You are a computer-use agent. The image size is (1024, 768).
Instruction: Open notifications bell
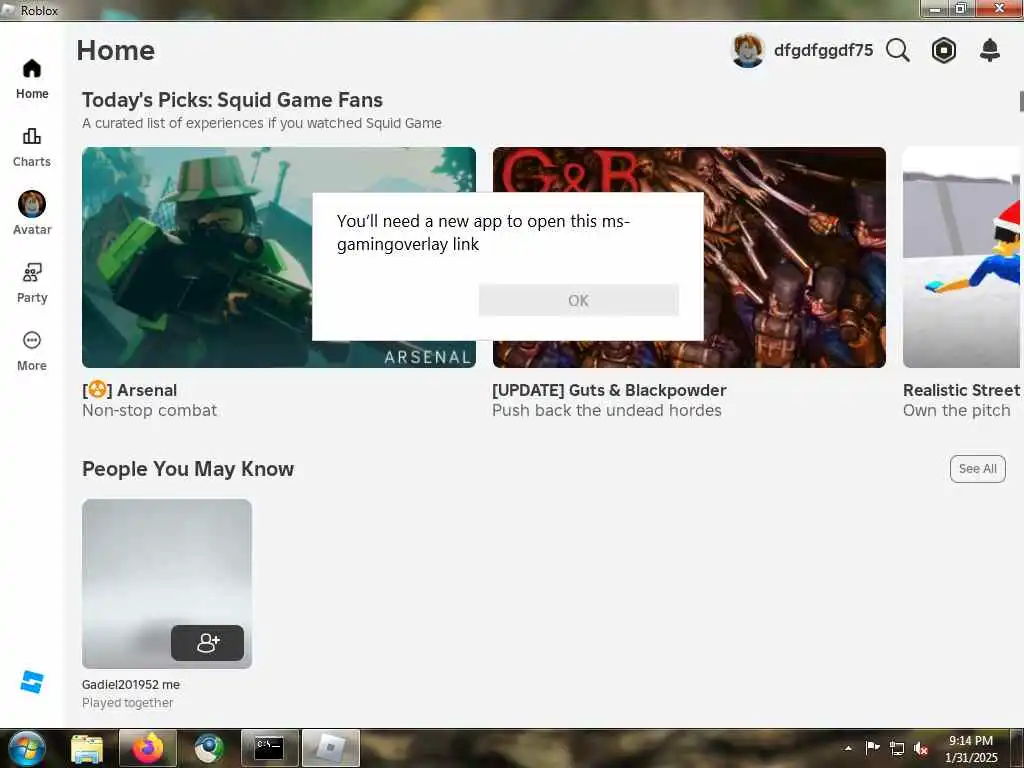pos(990,50)
